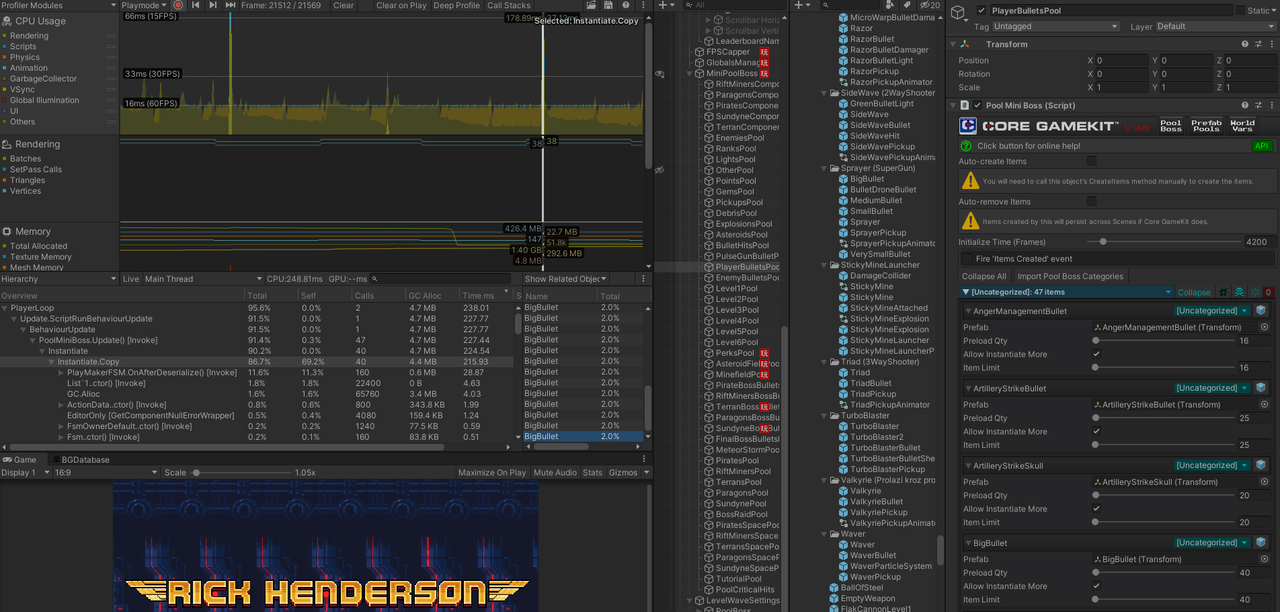Jump to the current latest frame
The height and width of the screenshot is (612, 1280).
click(231, 5)
